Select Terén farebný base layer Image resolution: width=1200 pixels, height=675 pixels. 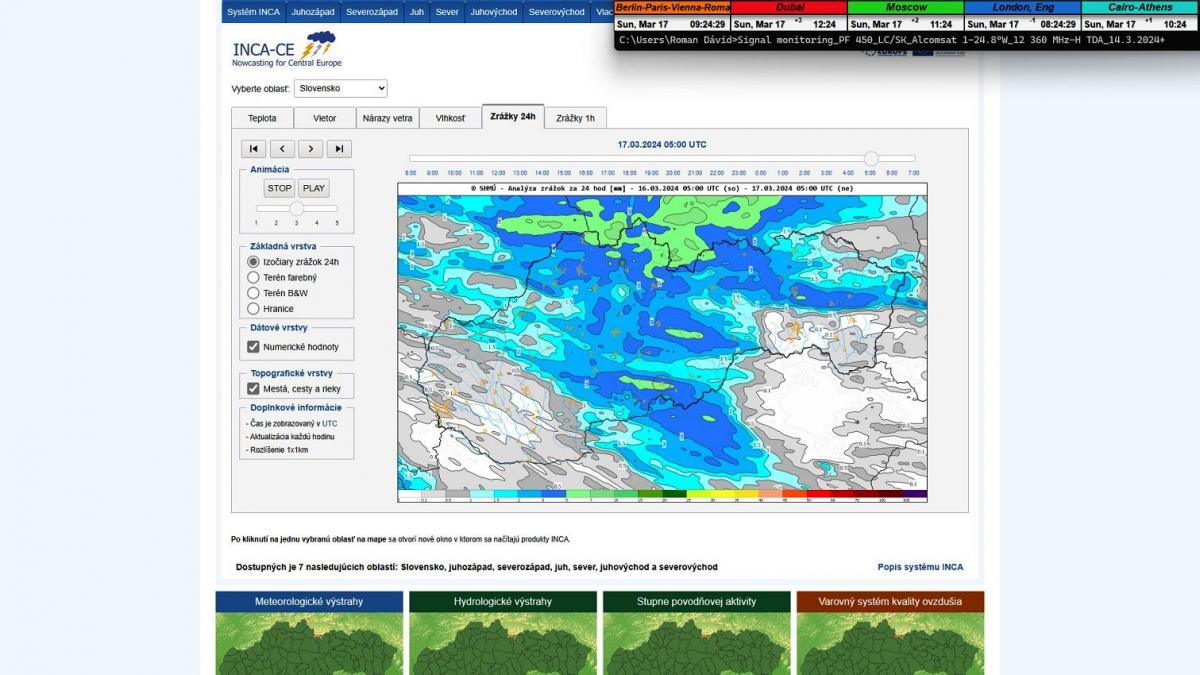point(253,277)
